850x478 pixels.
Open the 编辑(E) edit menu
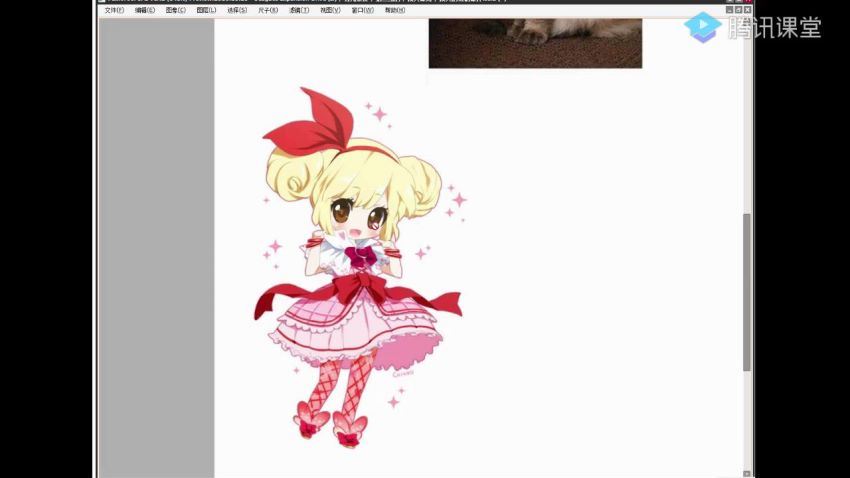145,10
